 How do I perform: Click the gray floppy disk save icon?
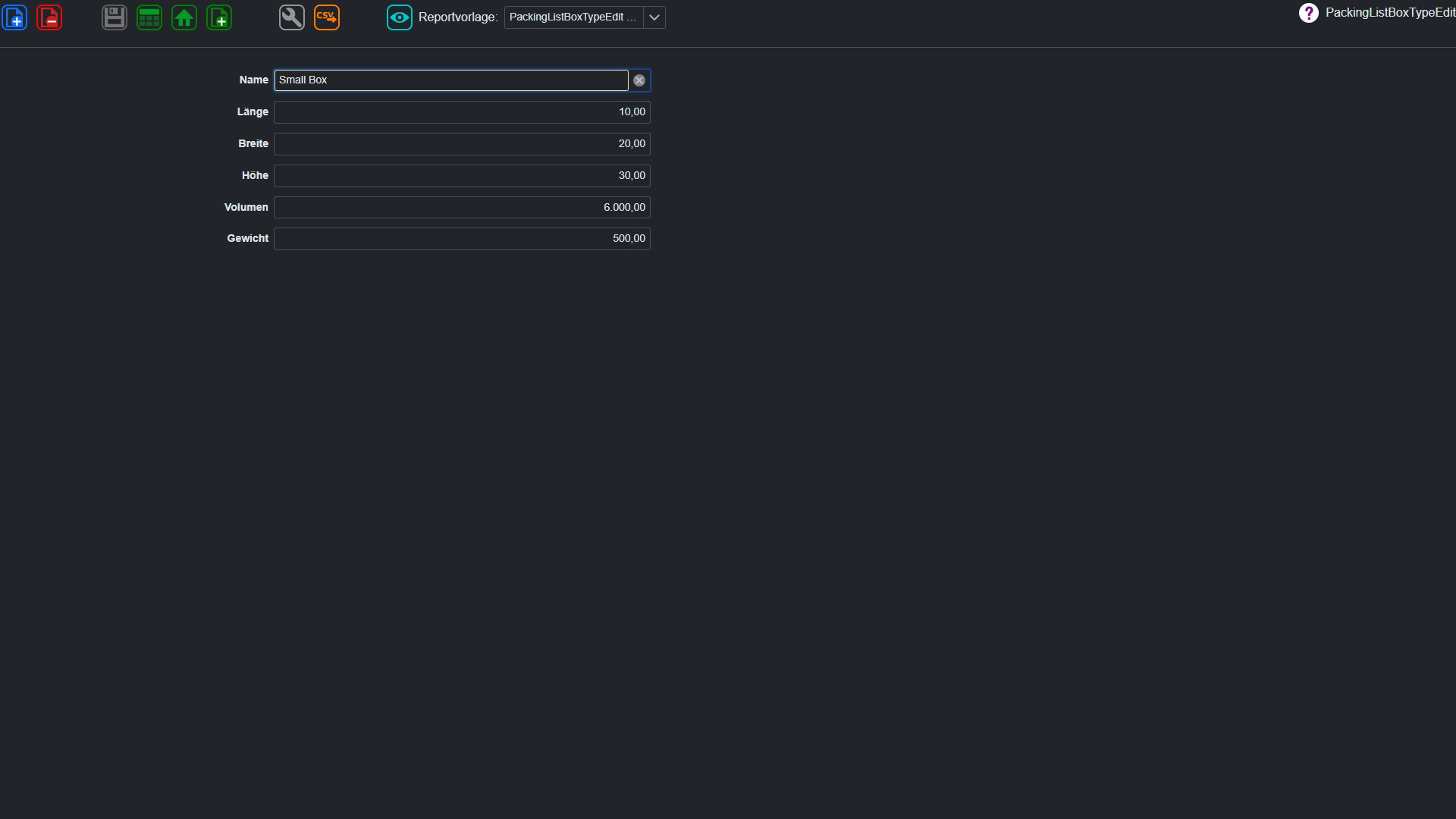[x=115, y=17]
